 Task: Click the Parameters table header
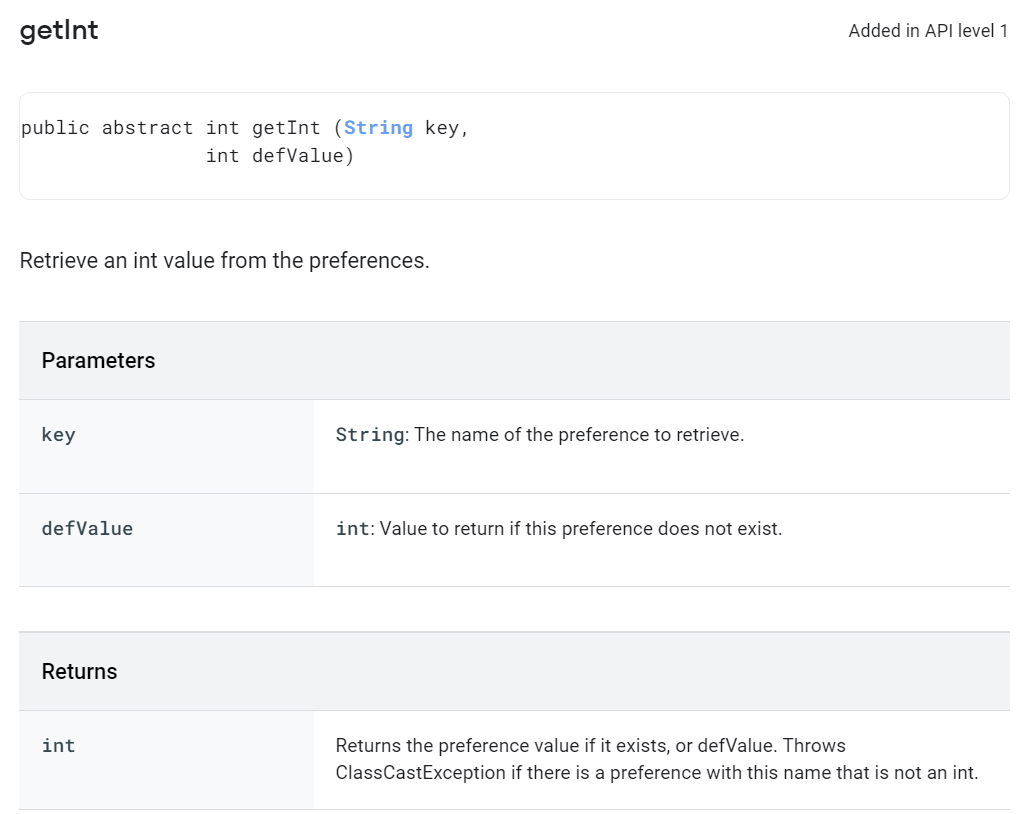tap(98, 361)
